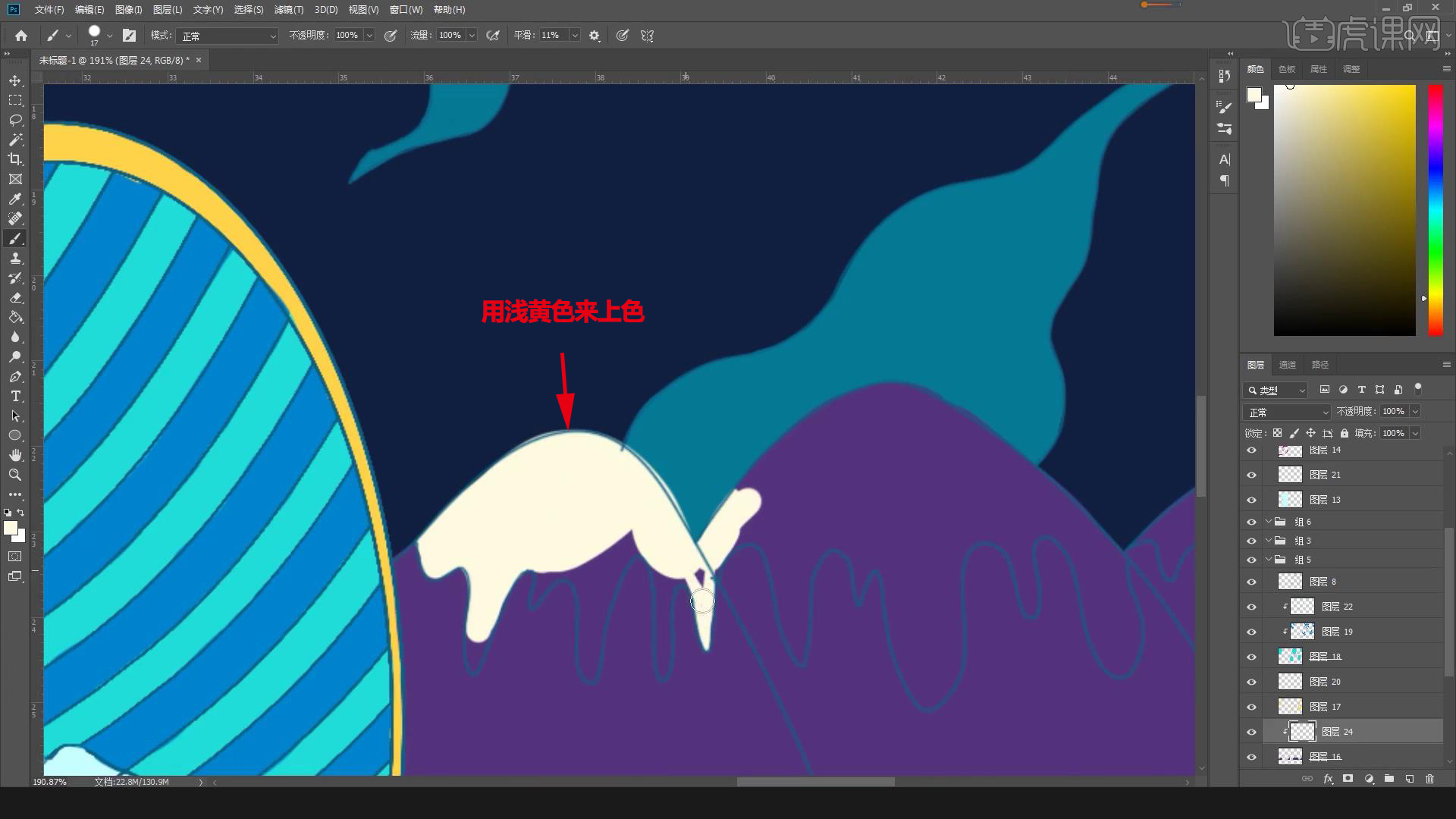Viewport: 1456px width, 819px height.
Task: Select the Pen tool
Action: (15, 377)
